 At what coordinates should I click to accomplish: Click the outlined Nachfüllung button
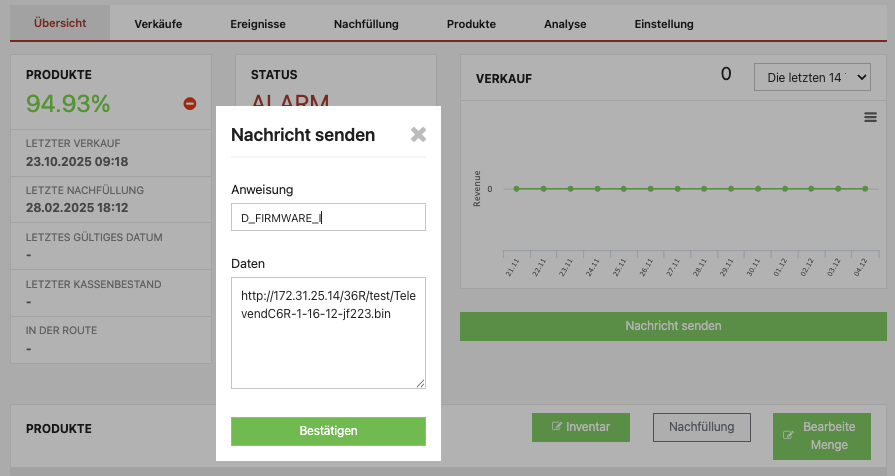point(701,427)
